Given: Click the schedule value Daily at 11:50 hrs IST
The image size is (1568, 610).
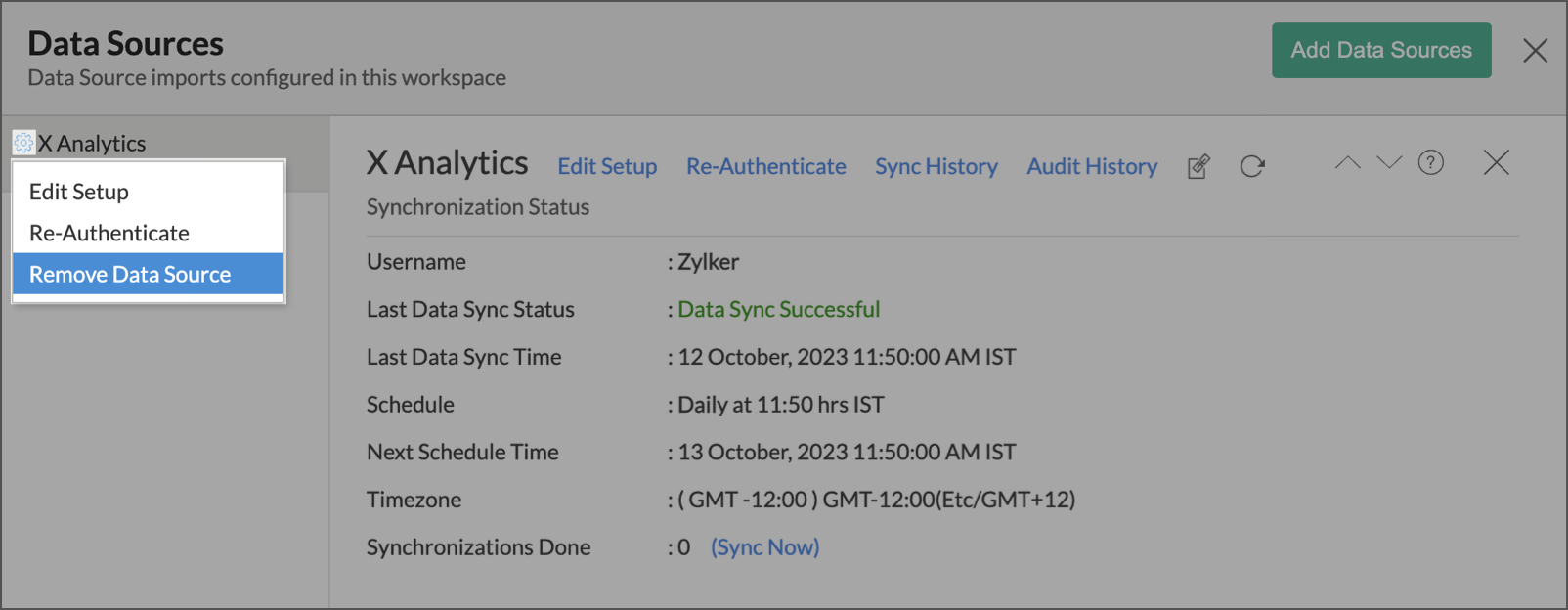Looking at the screenshot, I should coord(781,405).
